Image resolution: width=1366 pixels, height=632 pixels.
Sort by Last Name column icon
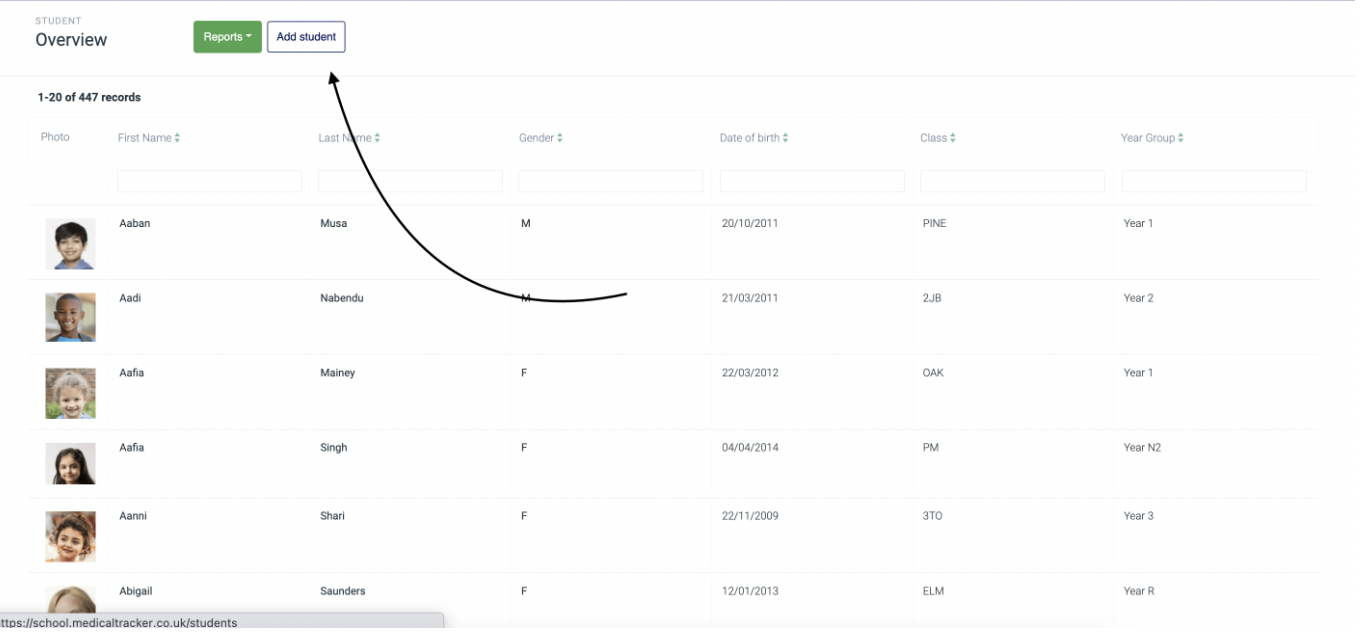[377, 138]
